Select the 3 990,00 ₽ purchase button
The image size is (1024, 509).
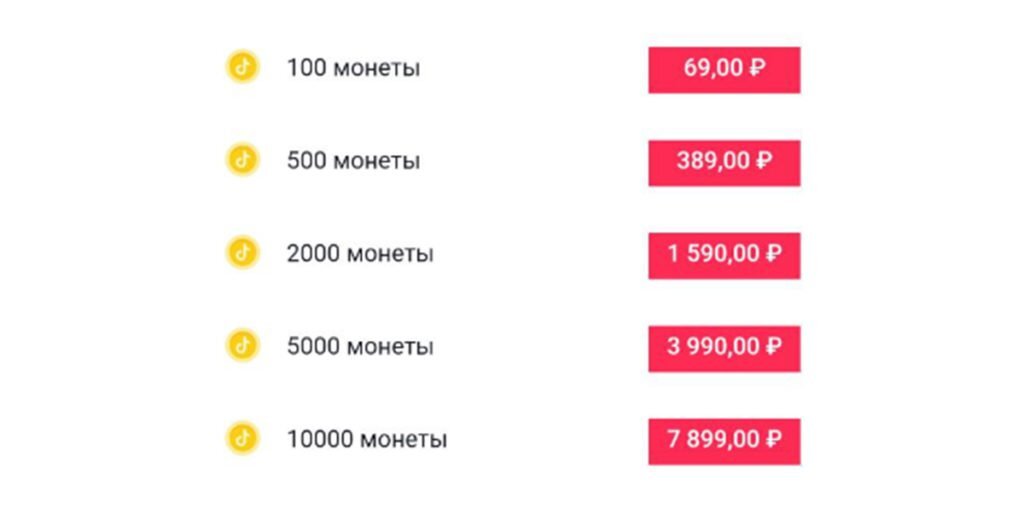(x=724, y=348)
